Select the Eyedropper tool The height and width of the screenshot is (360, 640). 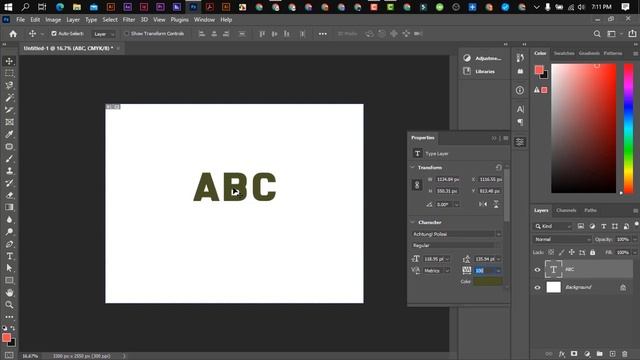coord(9,134)
